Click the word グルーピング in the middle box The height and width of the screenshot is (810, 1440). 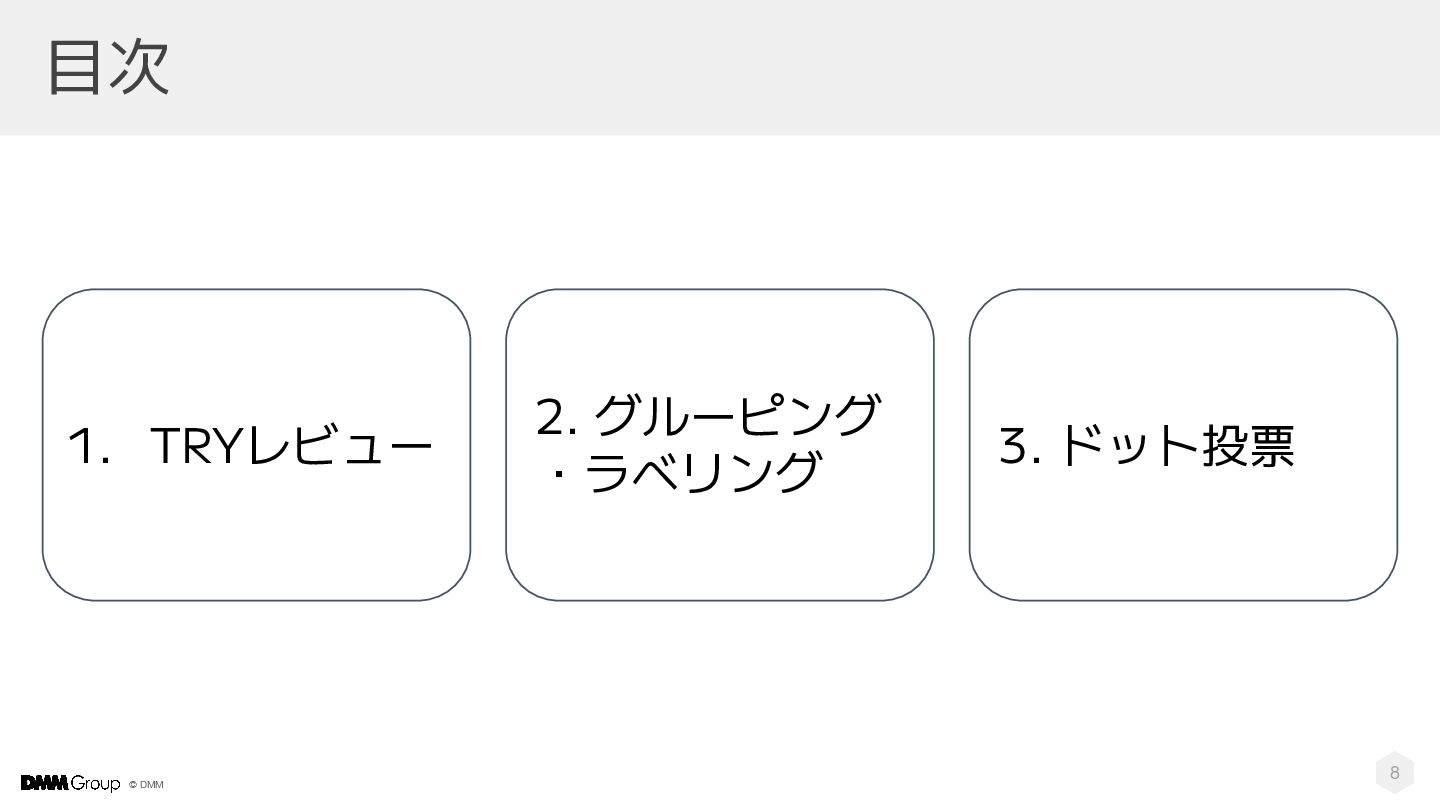[738, 416]
